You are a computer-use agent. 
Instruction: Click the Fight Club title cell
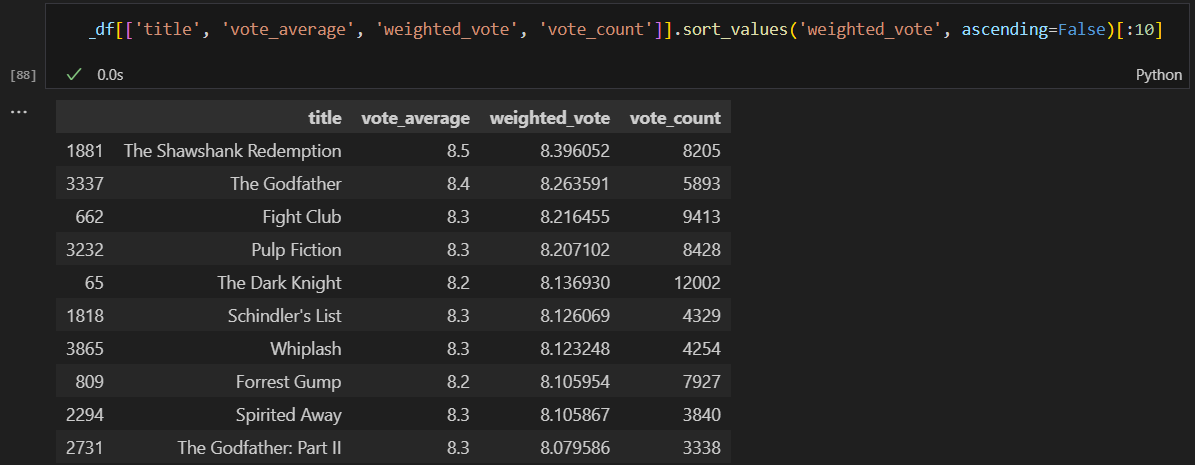(302, 216)
